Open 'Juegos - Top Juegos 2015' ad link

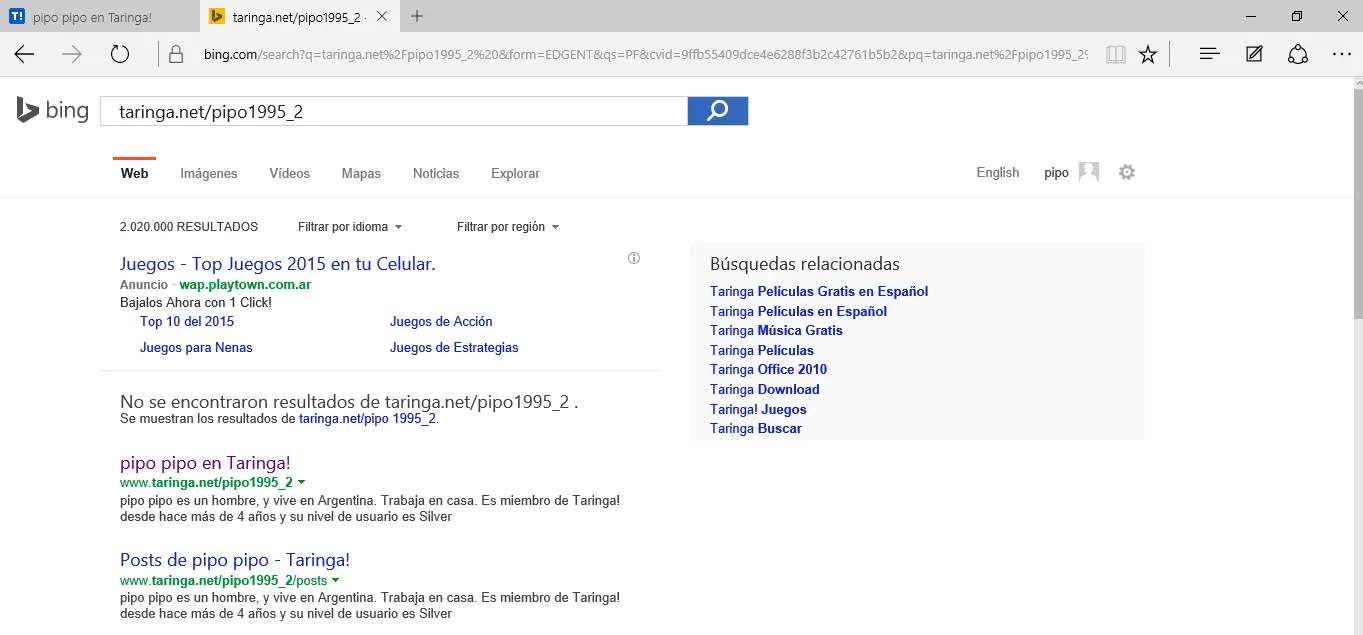coord(277,264)
